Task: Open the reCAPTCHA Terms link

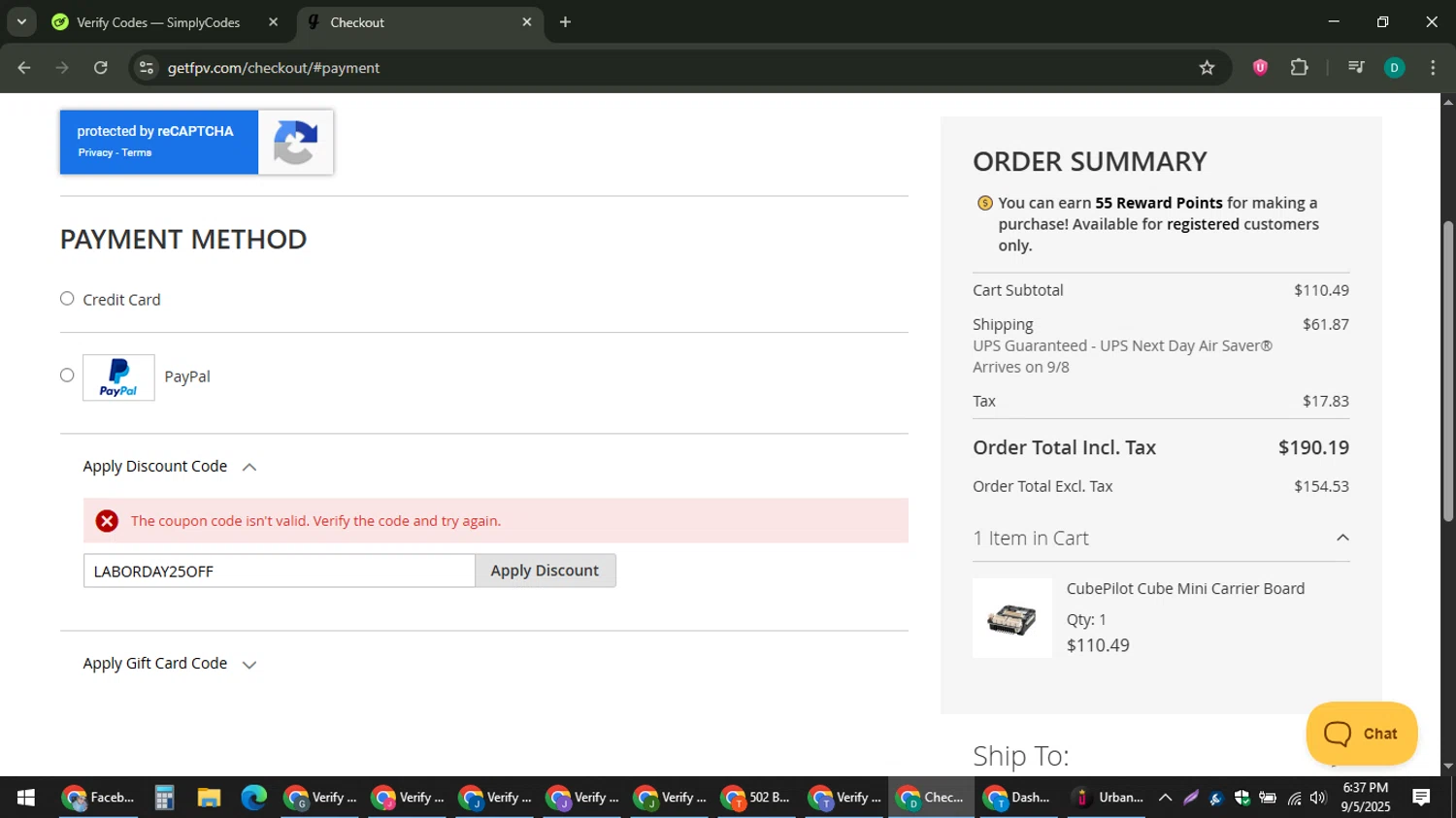Action: pyautogui.click(x=137, y=152)
